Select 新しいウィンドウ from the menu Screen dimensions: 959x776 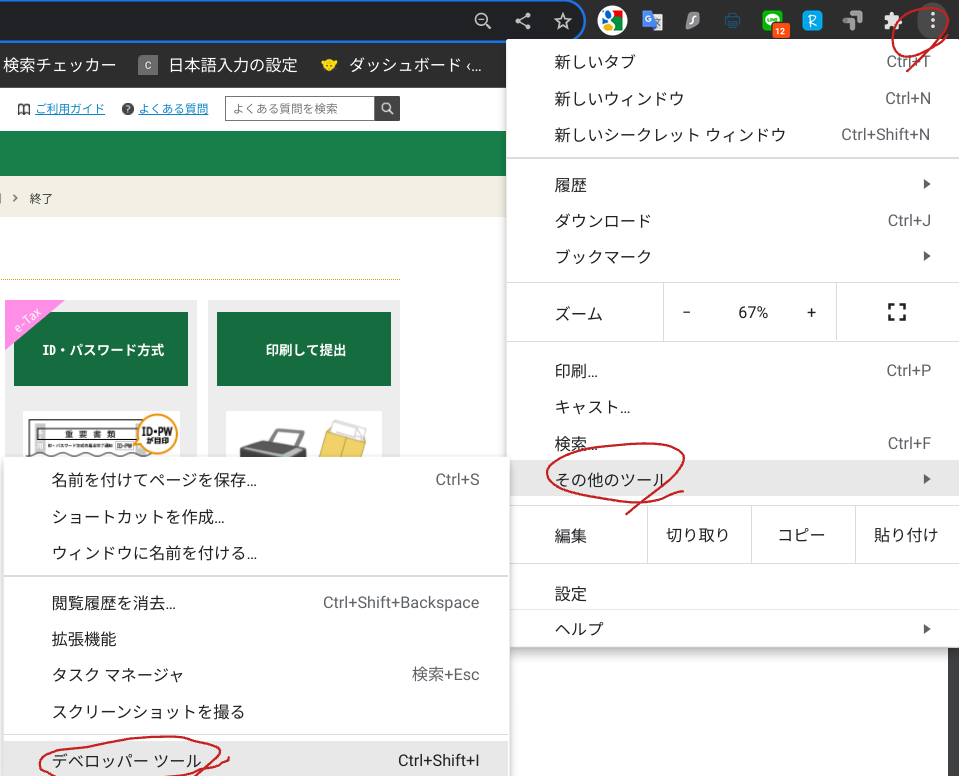(733, 98)
